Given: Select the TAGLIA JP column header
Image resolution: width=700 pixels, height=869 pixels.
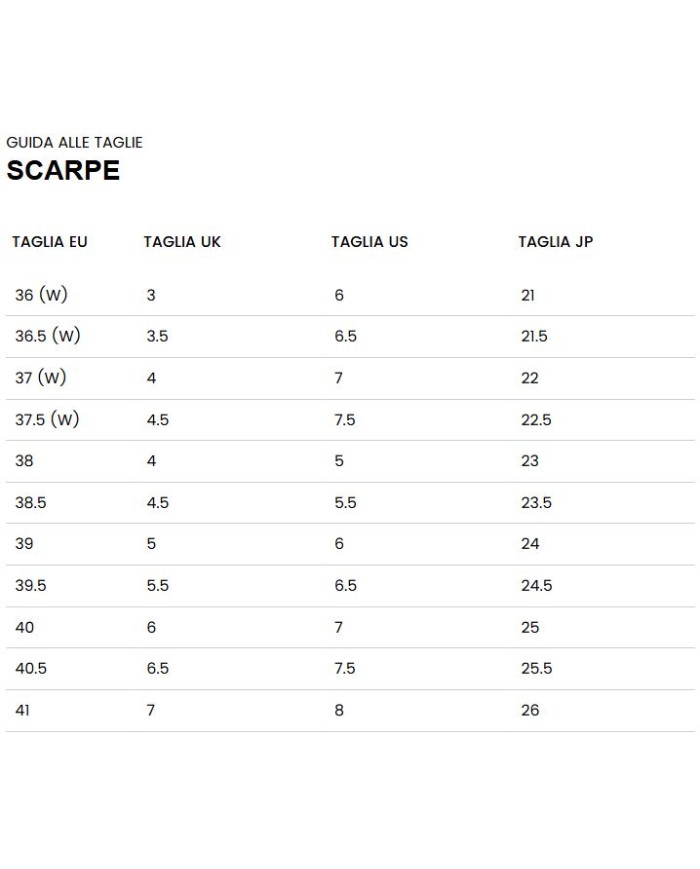Looking at the screenshot, I should tap(555, 242).
